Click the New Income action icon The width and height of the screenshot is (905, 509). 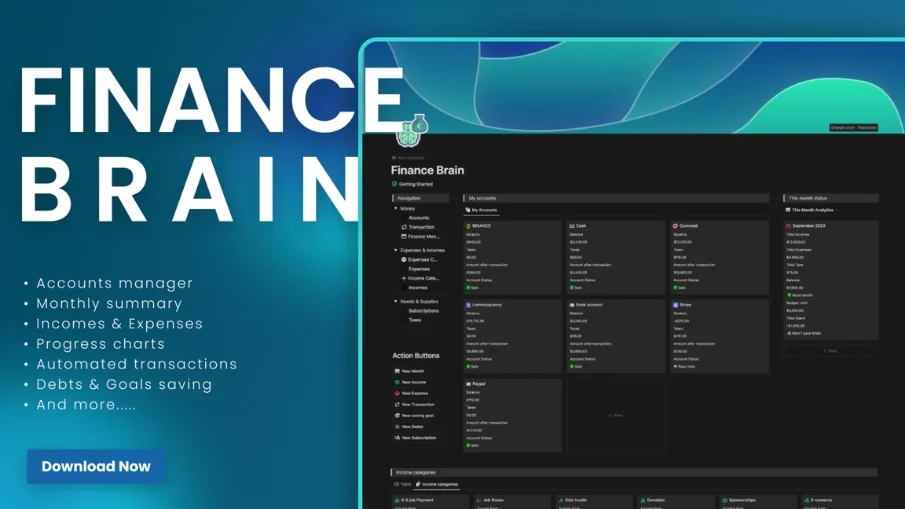[396, 382]
